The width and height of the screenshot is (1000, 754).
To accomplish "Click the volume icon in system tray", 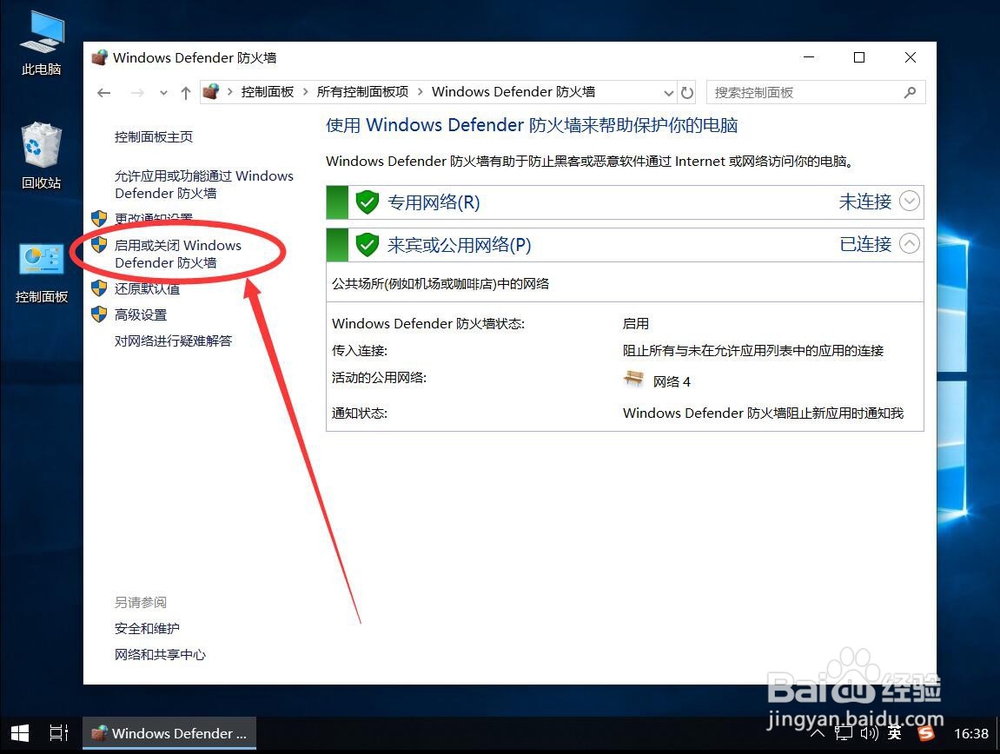I will (869, 734).
